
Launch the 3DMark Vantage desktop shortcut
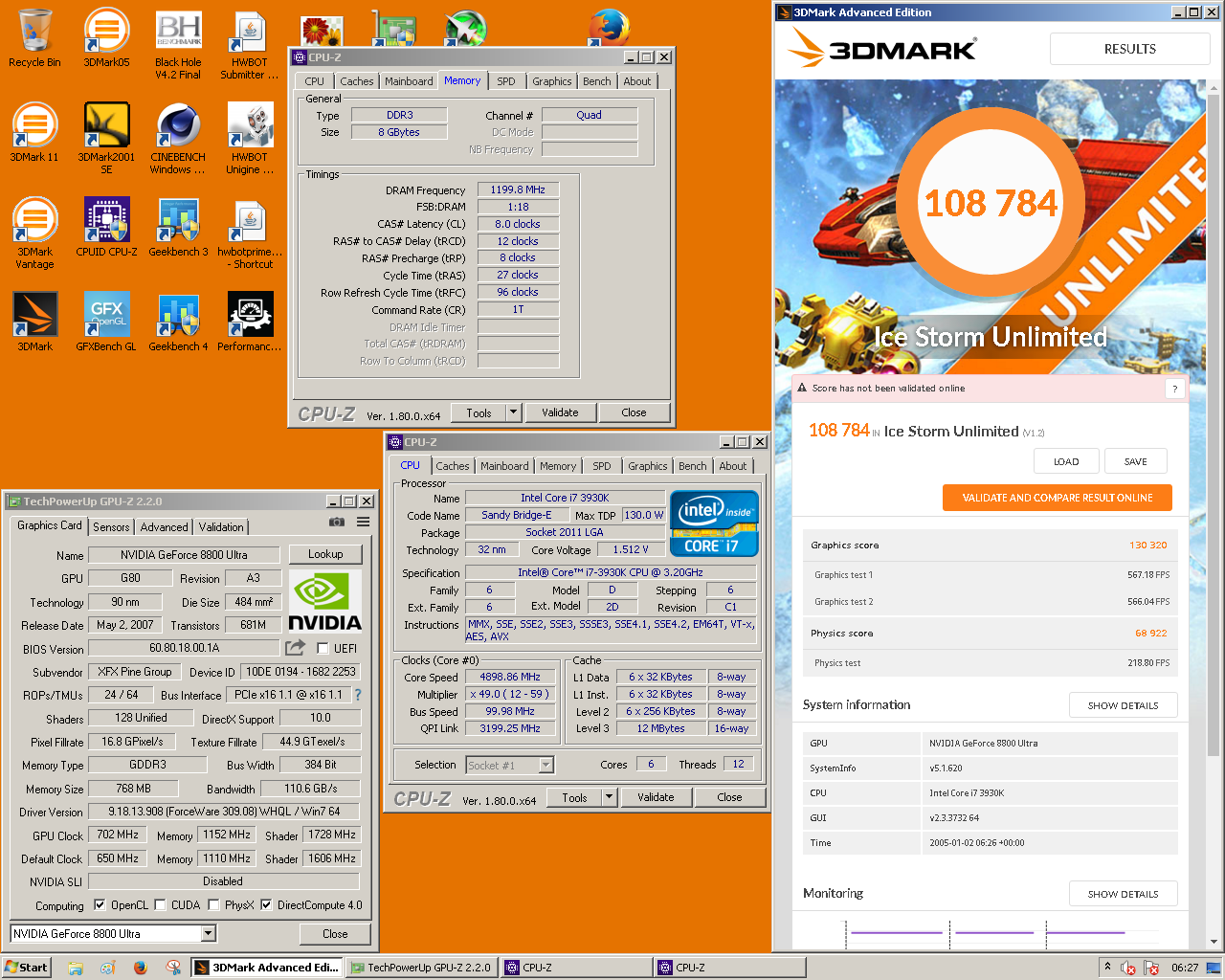34,233
